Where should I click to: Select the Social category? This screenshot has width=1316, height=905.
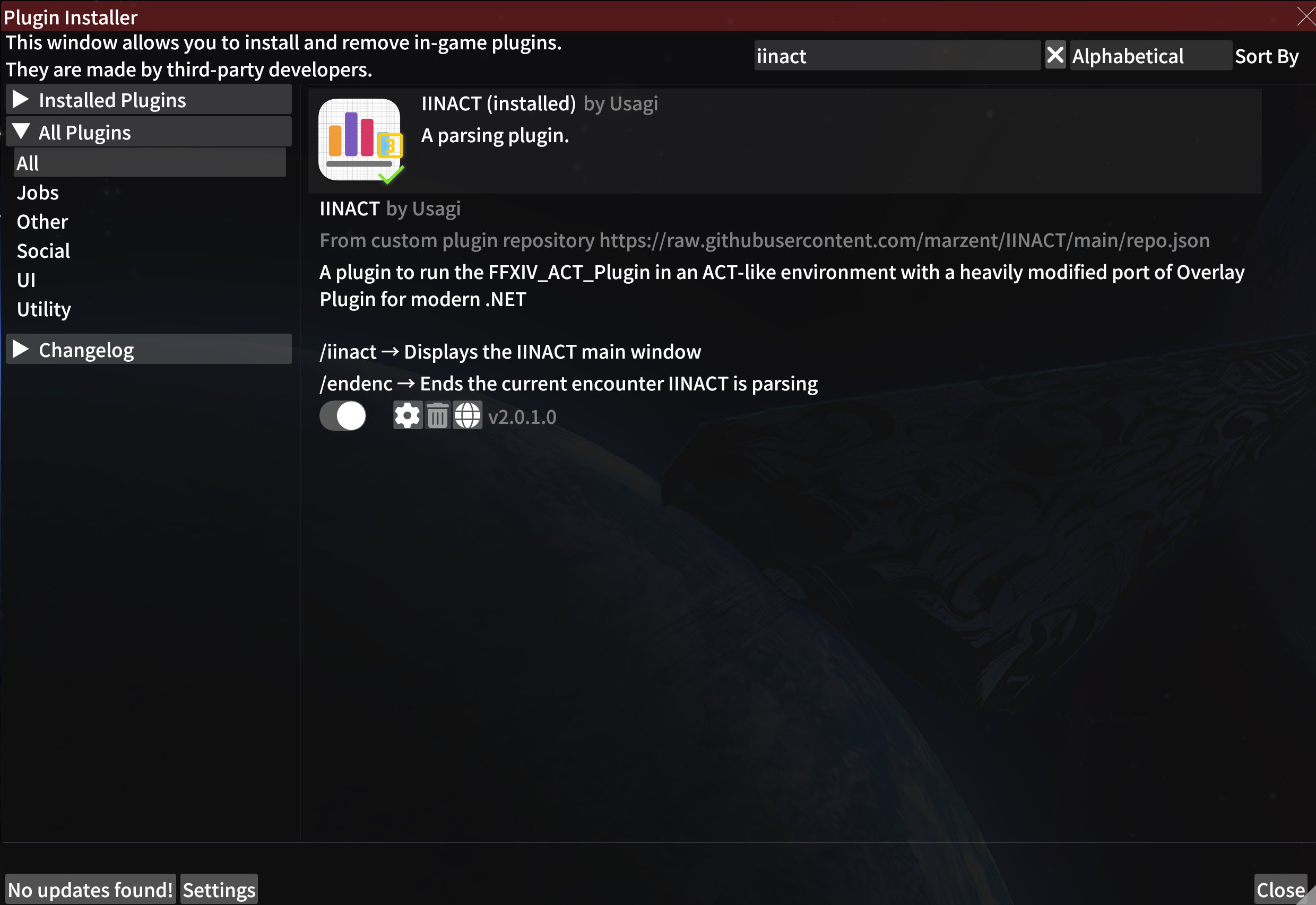[x=43, y=250]
